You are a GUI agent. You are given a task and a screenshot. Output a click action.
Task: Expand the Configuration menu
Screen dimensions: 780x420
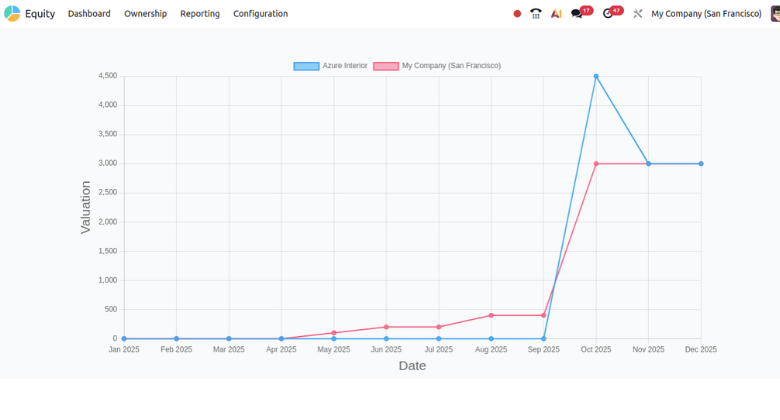pos(260,14)
